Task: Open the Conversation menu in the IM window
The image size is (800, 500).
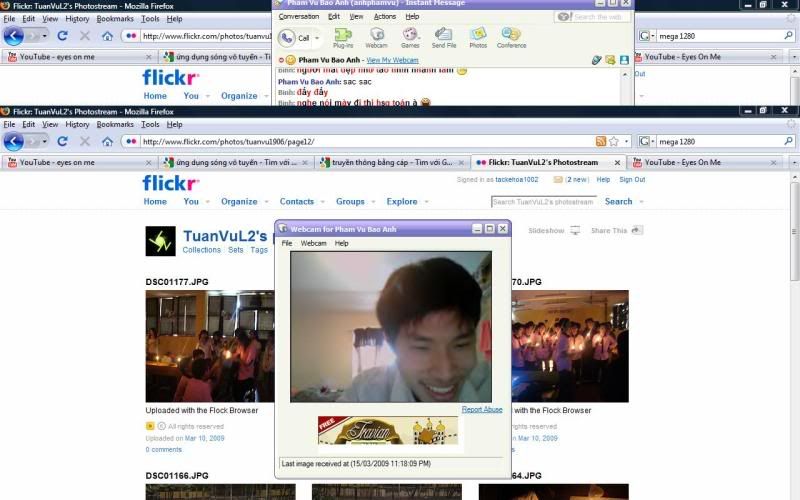Action: tap(299, 16)
